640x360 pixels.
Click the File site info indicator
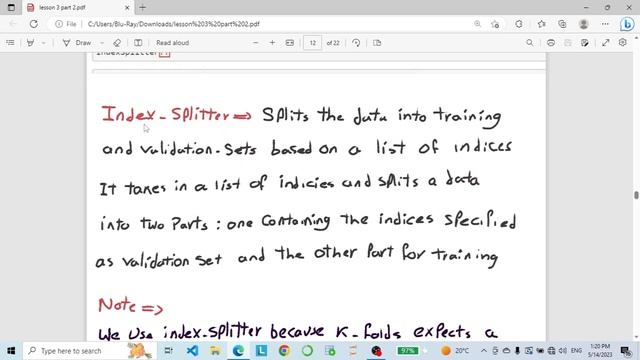click(66, 24)
